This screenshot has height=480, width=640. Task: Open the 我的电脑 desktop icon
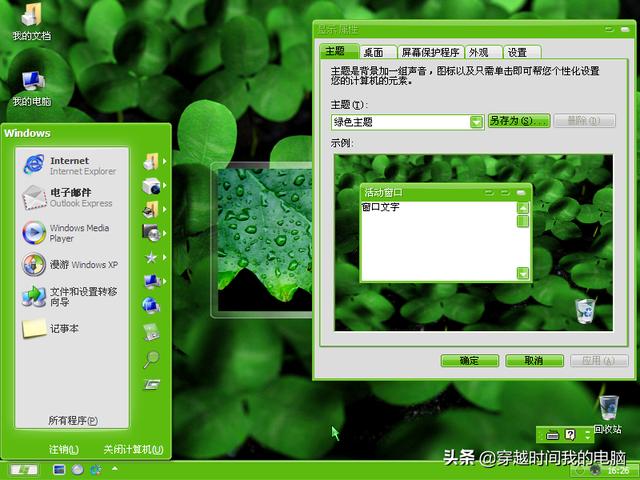pos(32,88)
